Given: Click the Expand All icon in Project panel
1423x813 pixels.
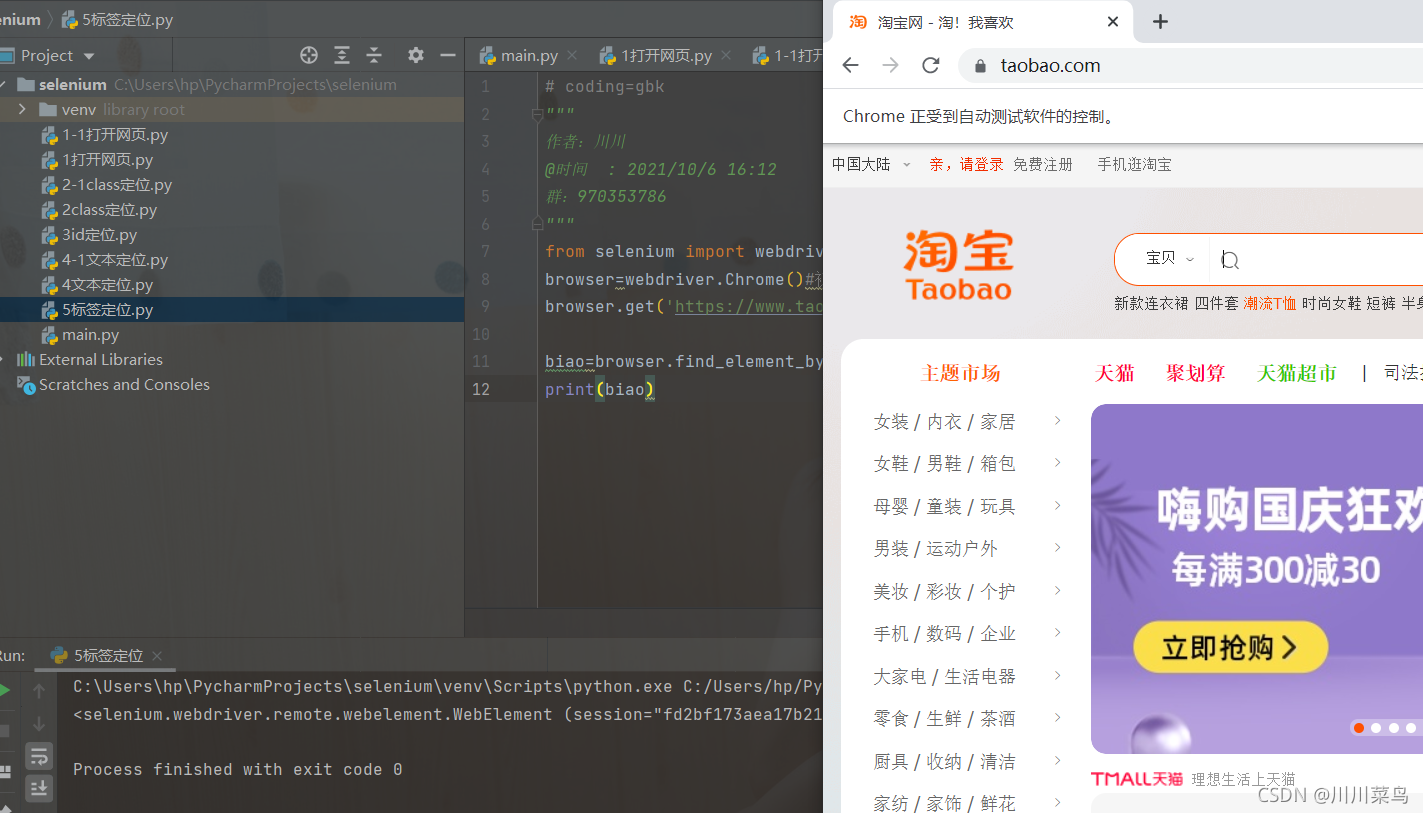Looking at the screenshot, I should [342, 55].
